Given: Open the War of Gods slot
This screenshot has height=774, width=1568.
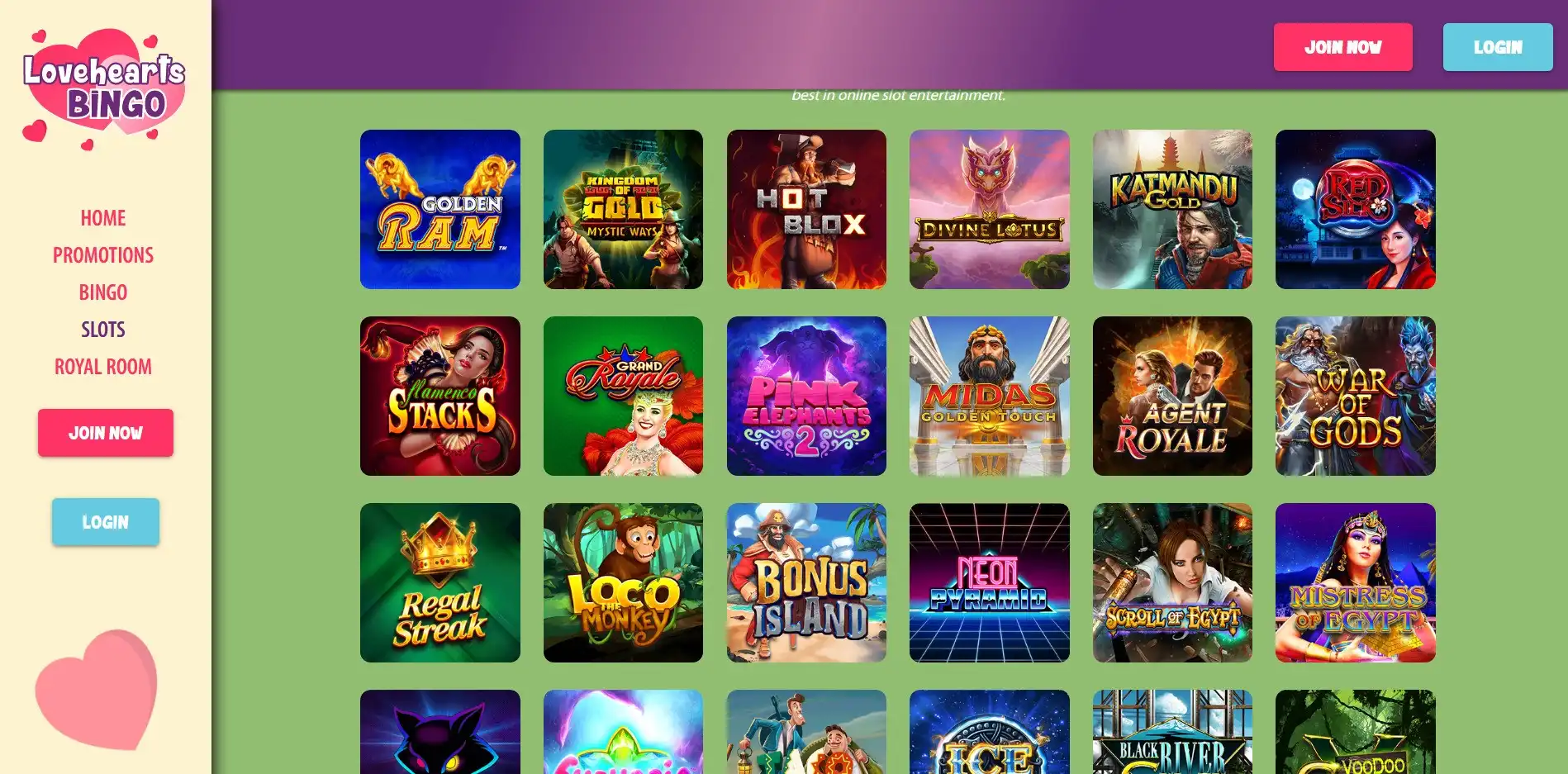Looking at the screenshot, I should click(1356, 396).
